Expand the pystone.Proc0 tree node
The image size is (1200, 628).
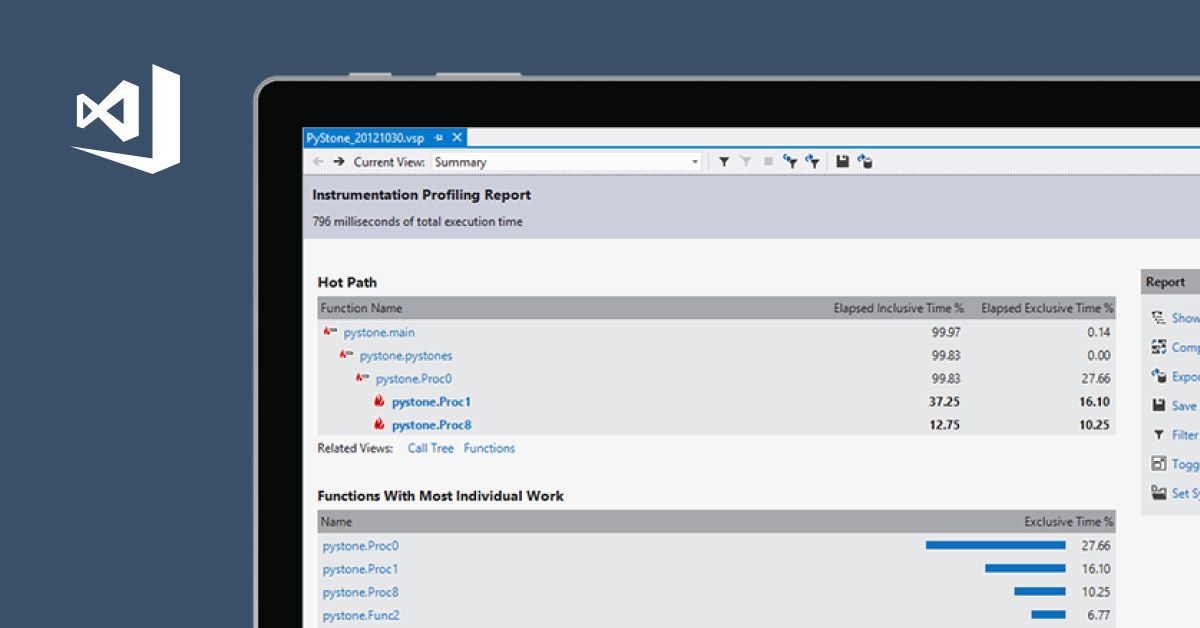click(360, 378)
